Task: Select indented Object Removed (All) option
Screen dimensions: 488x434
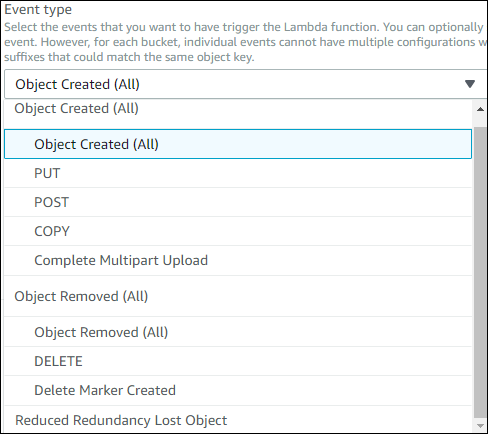Action: click(238, 332)
